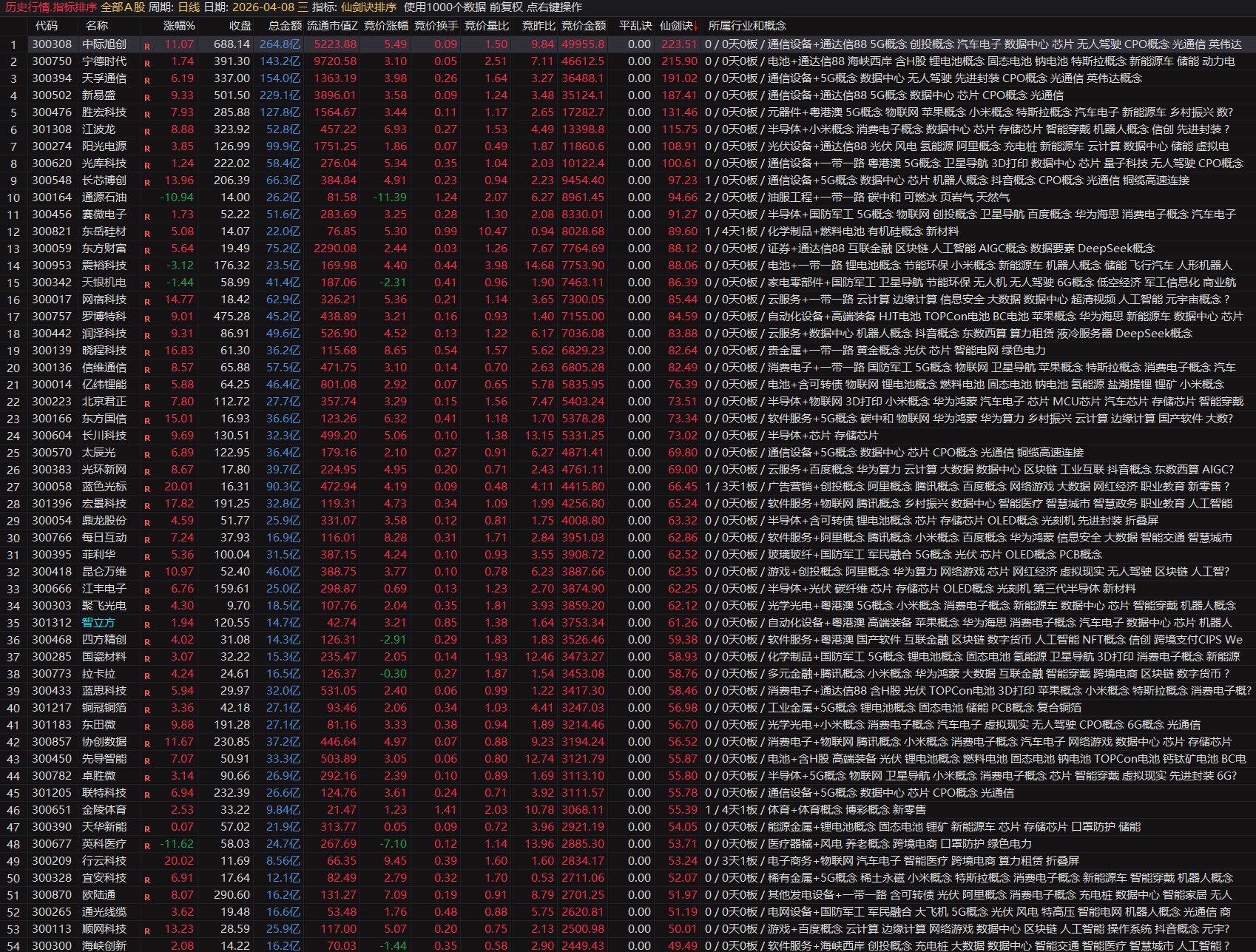Sort the table by 涨幅% column
Screen dimensions: 1256x952
click(179, 26)
